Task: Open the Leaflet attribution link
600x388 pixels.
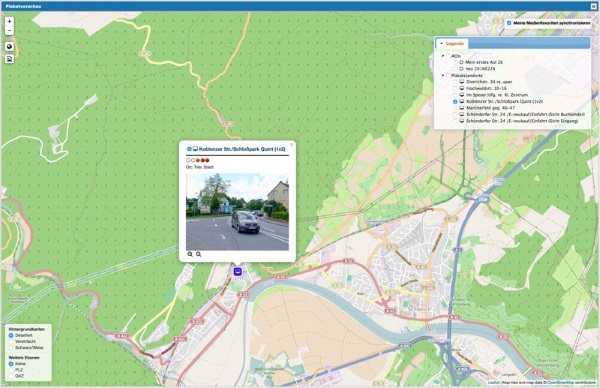Action: (494, 383)
